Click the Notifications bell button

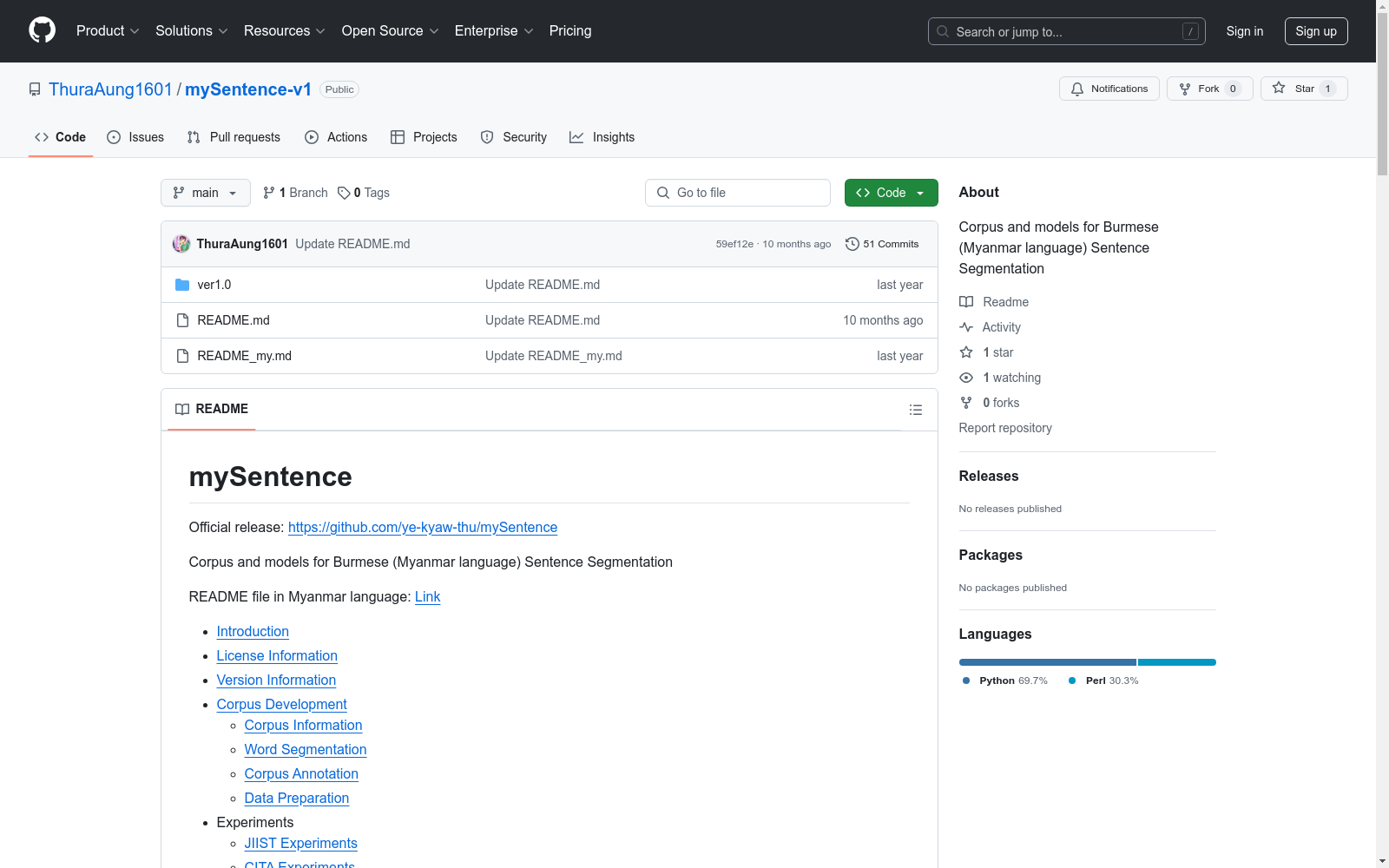(x=1109, y=89)
